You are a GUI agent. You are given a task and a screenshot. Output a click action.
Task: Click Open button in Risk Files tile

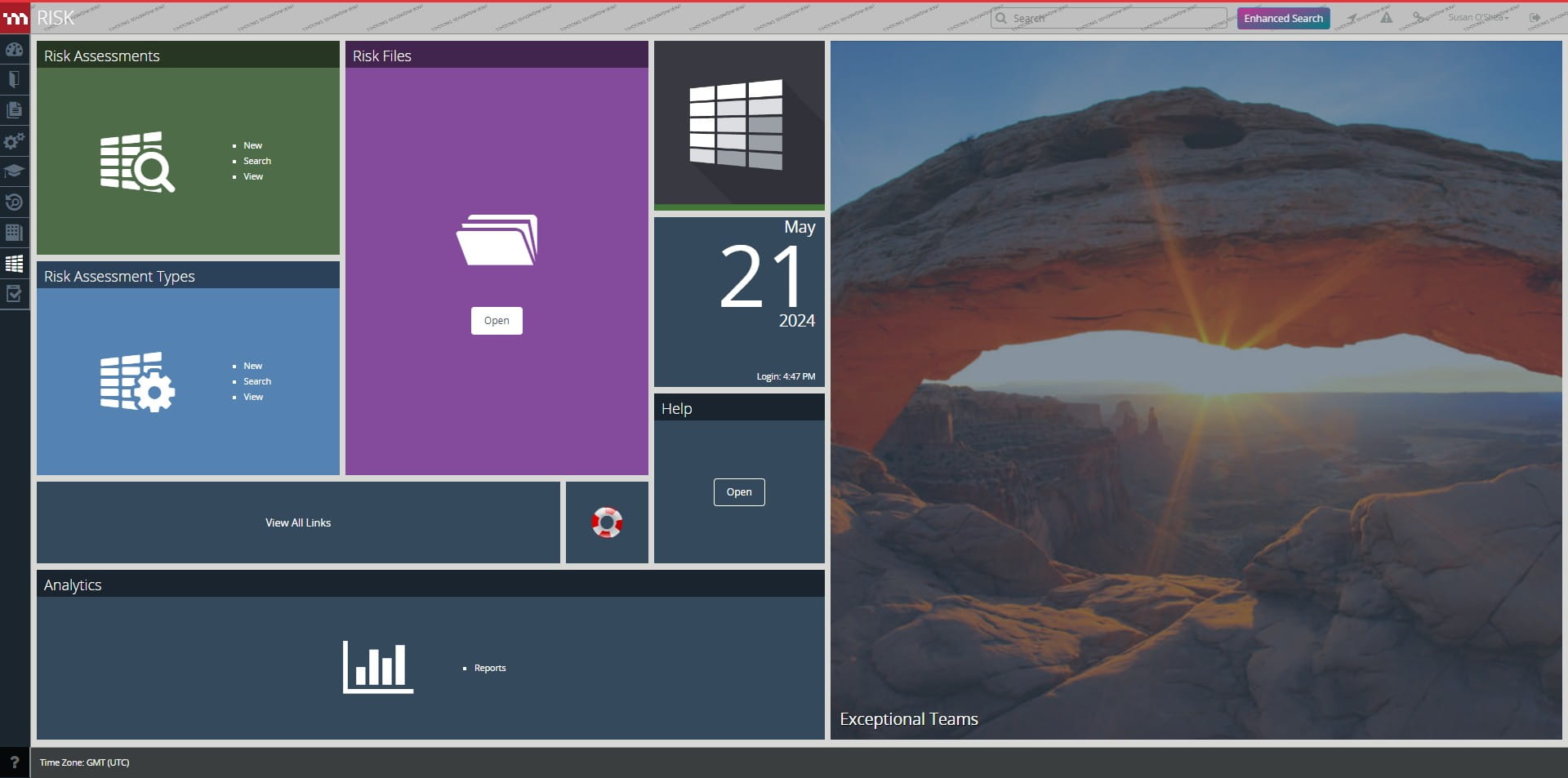497,321
